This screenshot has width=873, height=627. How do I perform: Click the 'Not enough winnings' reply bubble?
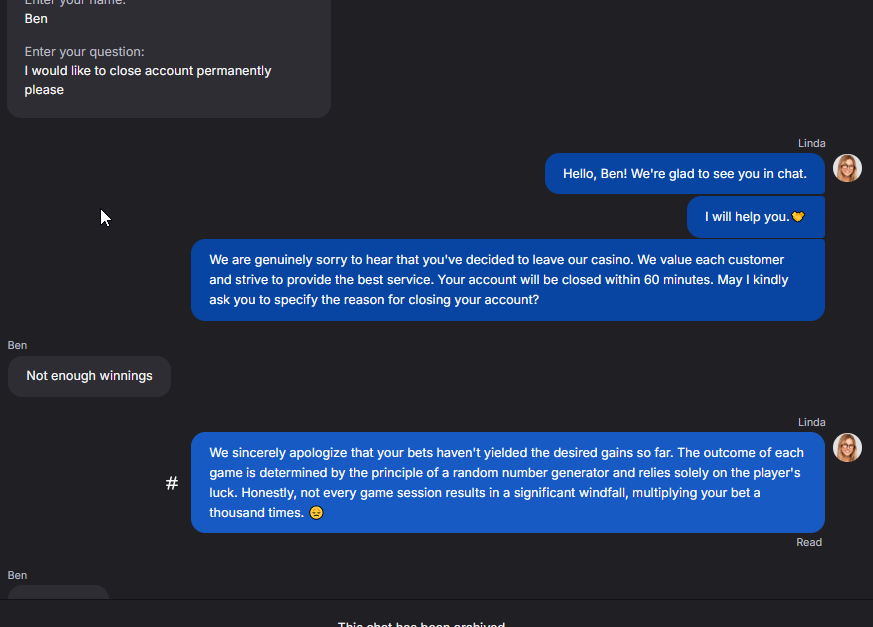pyautogui.click(x=89, y=376)
